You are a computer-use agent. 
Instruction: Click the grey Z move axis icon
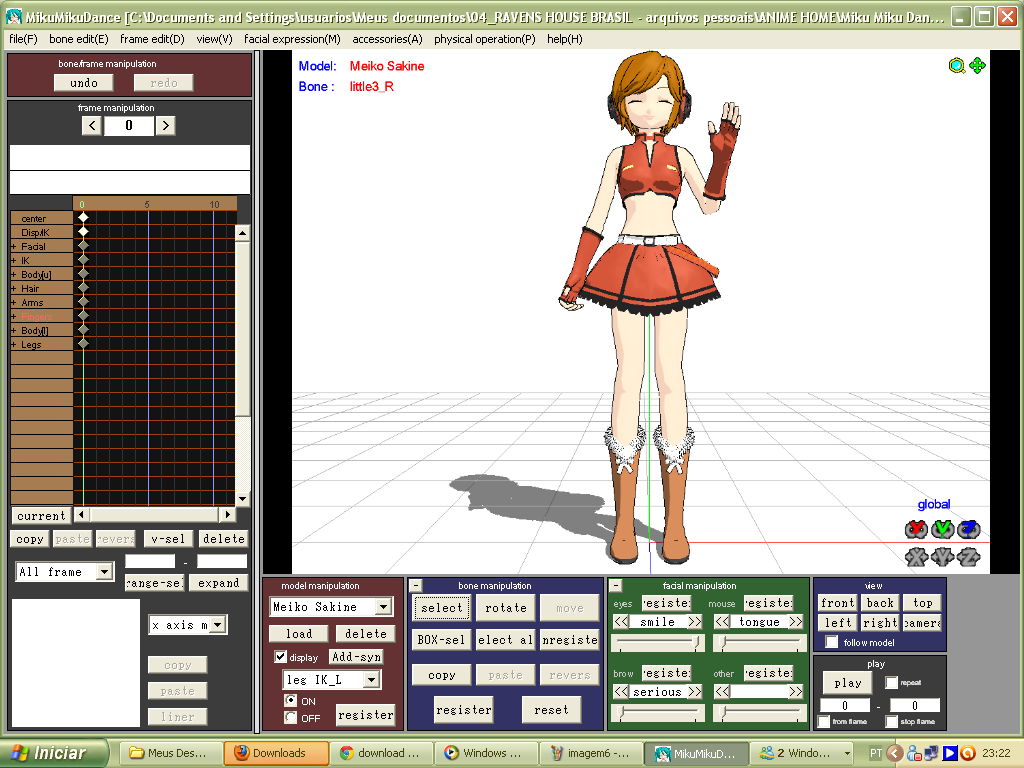(968, 557)
